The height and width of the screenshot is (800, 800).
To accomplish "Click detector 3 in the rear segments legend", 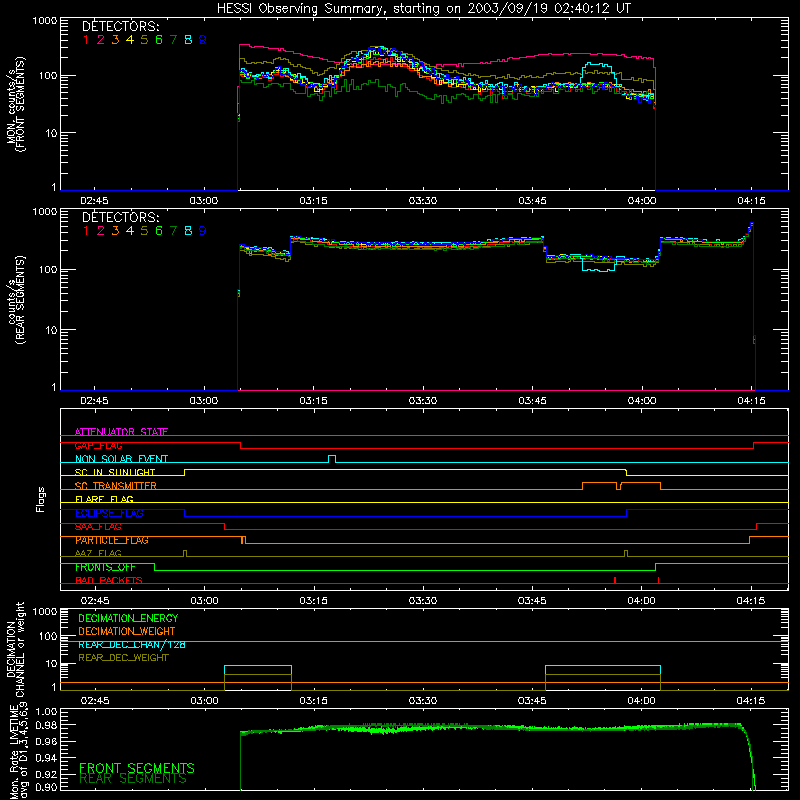I will [x=115, y=231].
